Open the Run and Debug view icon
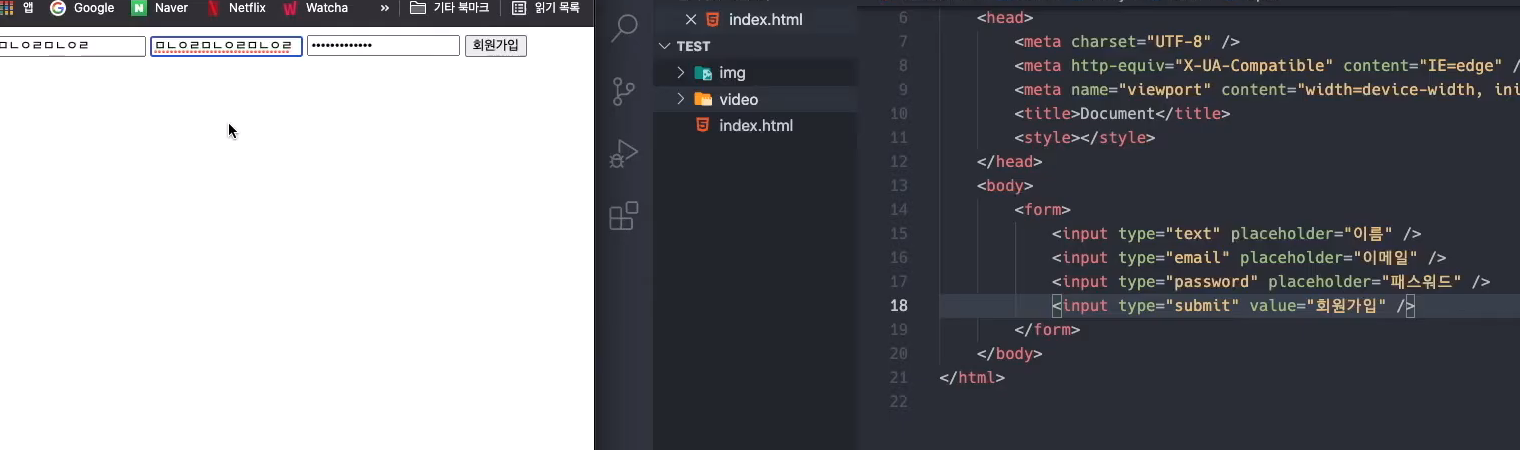 (x=624, y=154)
